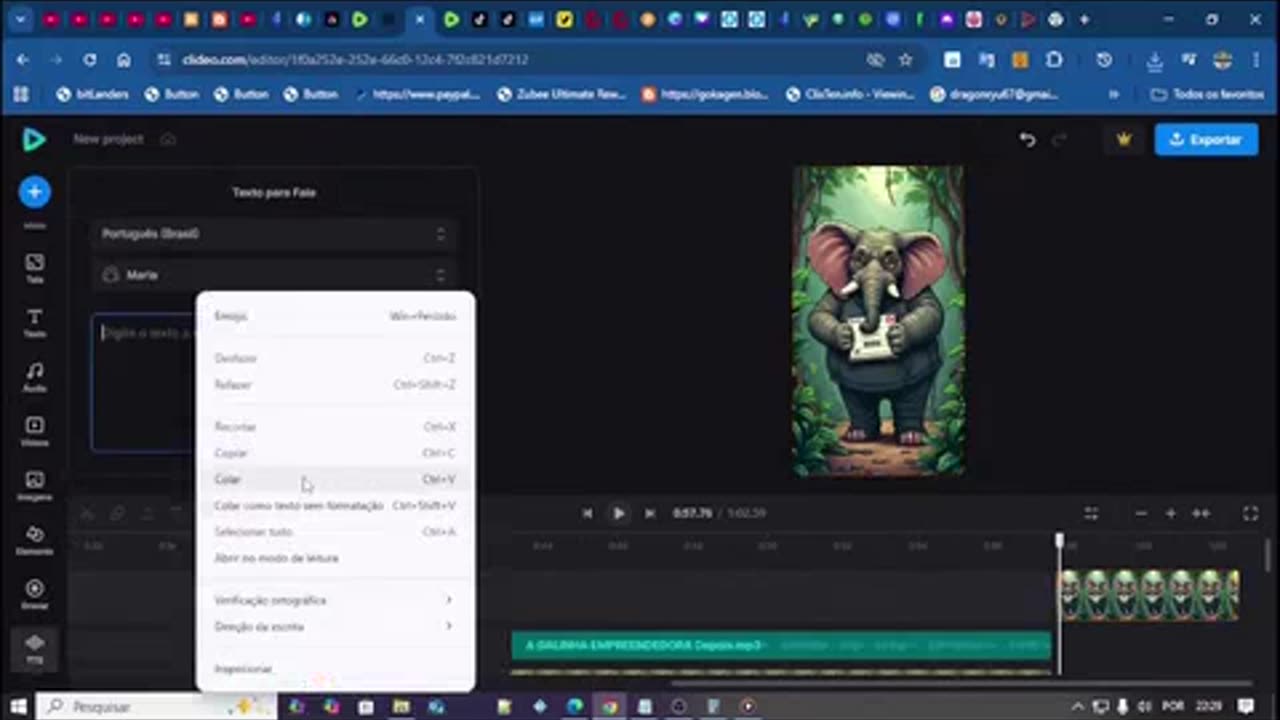Choose Abrir no modo de leitura
Image resolution: width=1280 pixels, height=720 pixels.
335,558
